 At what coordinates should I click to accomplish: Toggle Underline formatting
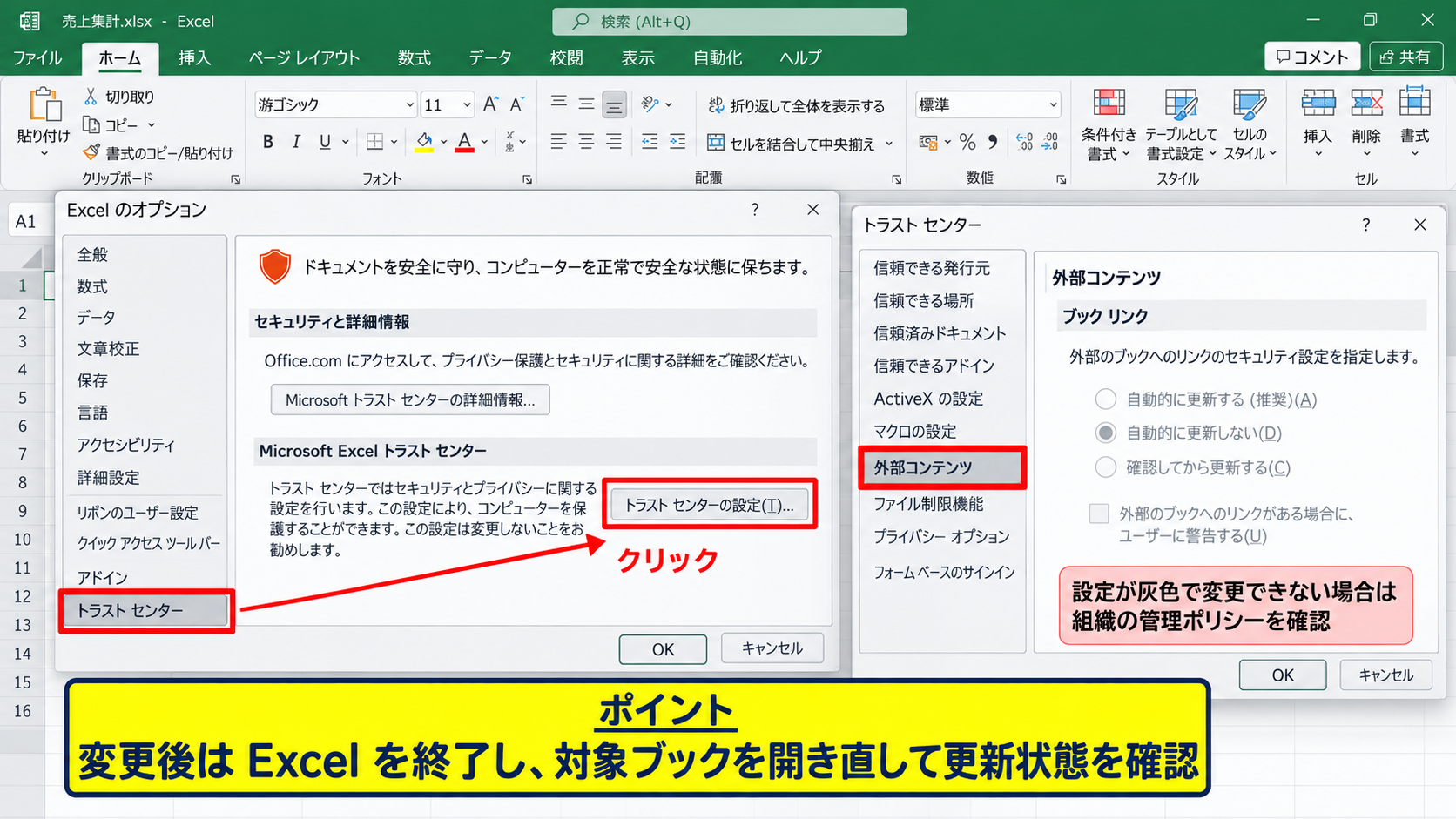click(325, 141)
